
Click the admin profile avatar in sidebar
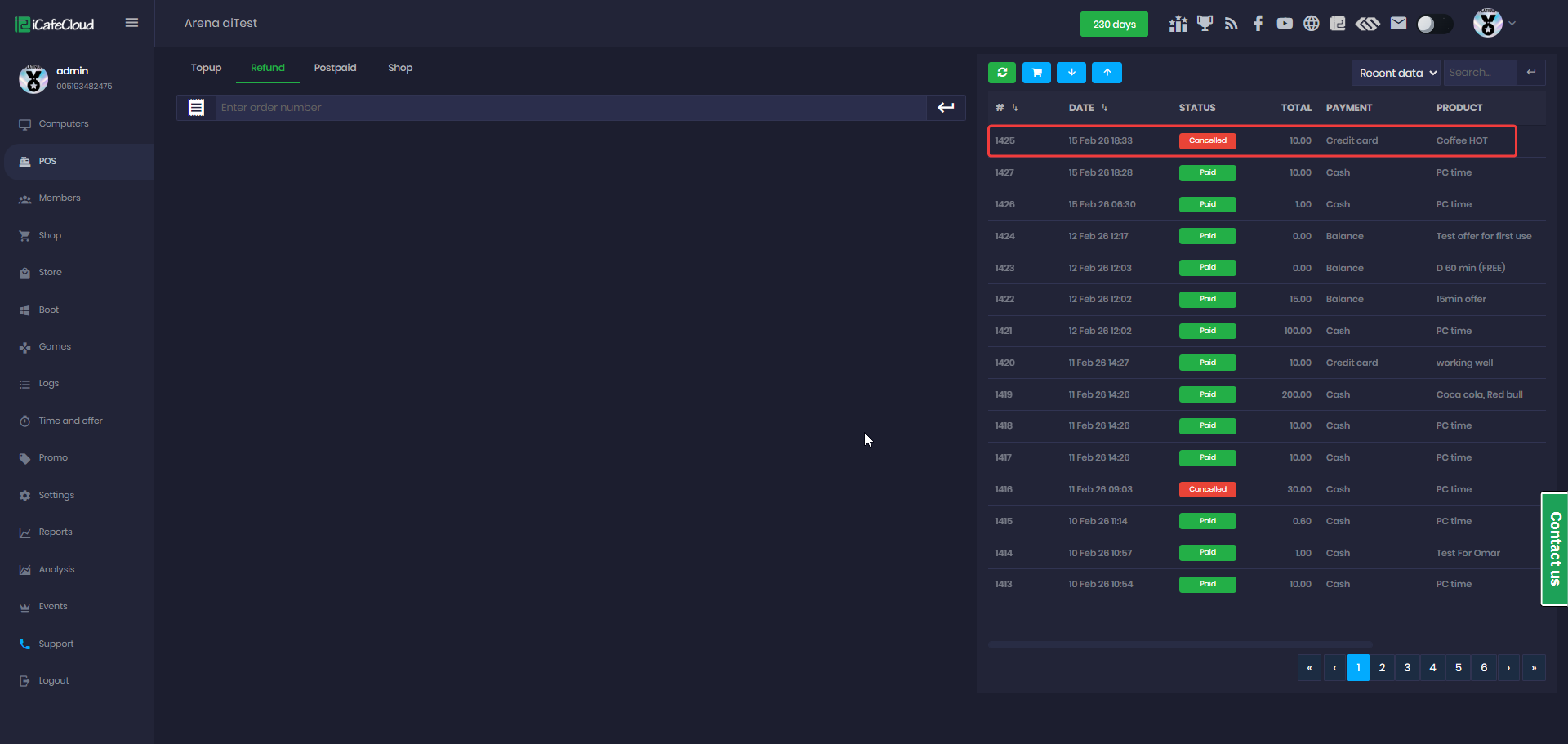(x=33, y=78)
